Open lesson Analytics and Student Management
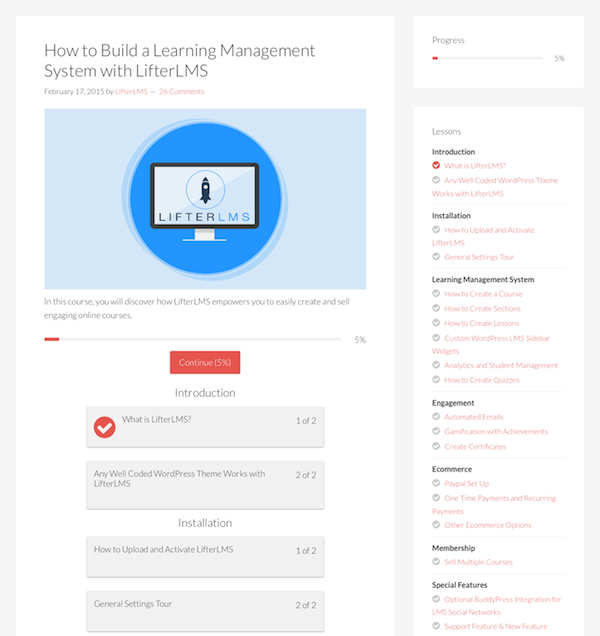 coord(501,365)
